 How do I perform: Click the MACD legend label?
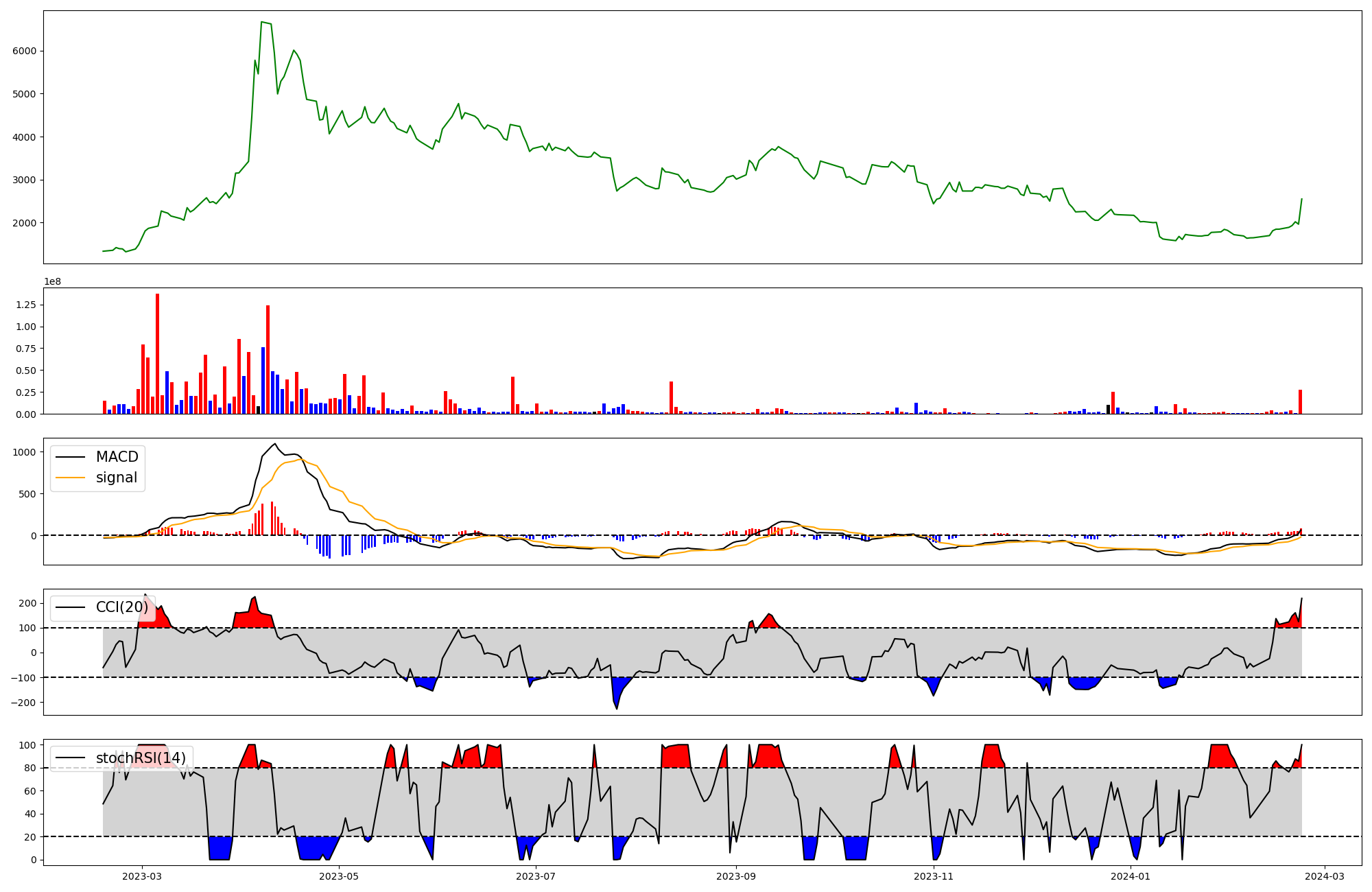pos(117,457)
